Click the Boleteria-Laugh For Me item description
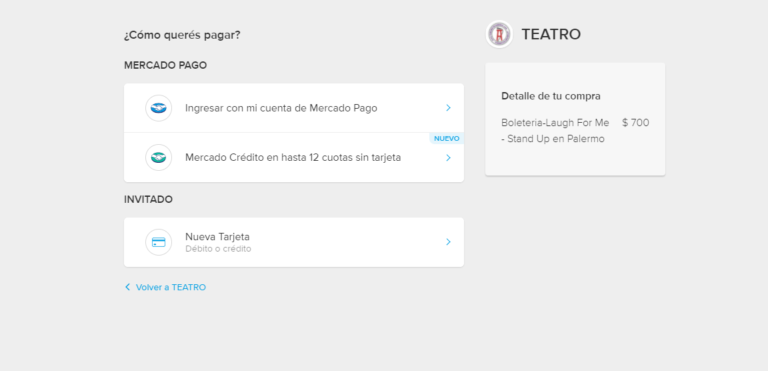The image size is (768, 371). click(x=555, y=131)
